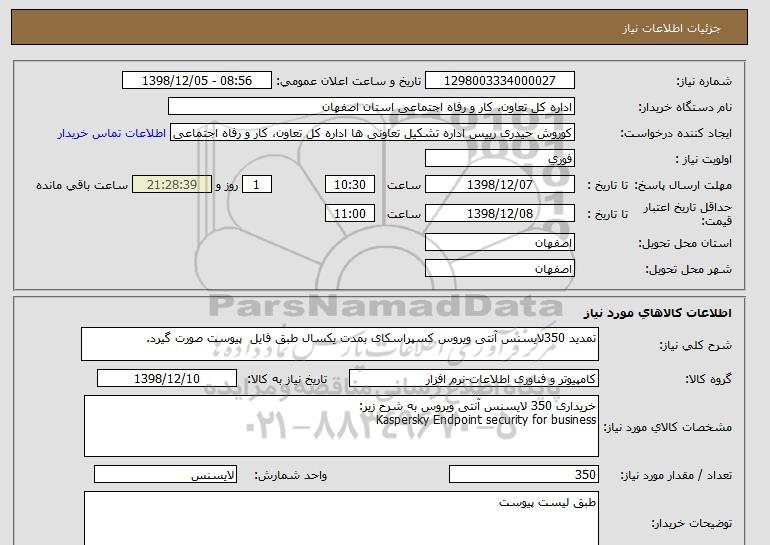770x545 pixels.
Task: Click request creator field کوروش حیدری
Action: pyautogui.click(x=372, y=133)
